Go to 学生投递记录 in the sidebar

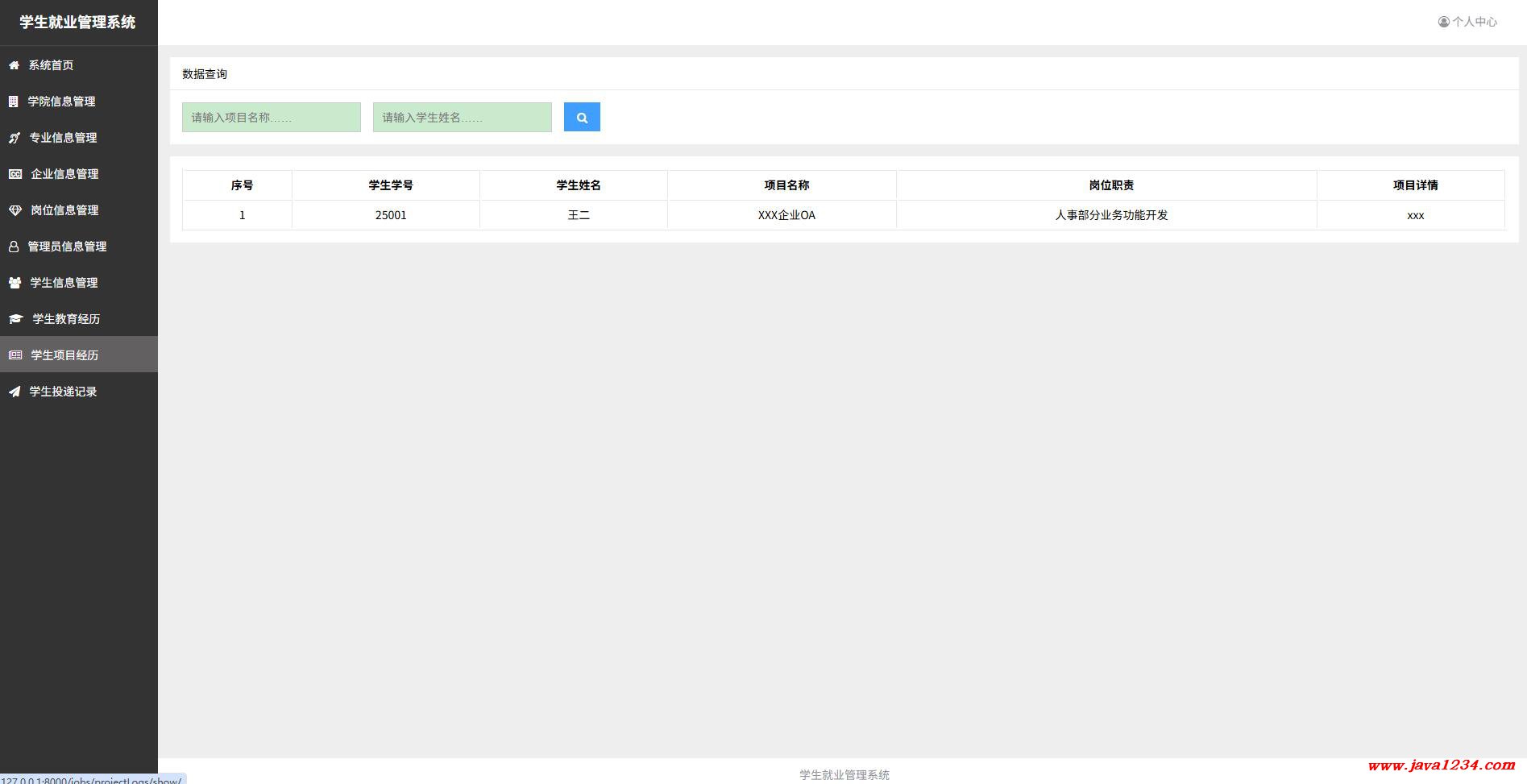tap(63, 392)
